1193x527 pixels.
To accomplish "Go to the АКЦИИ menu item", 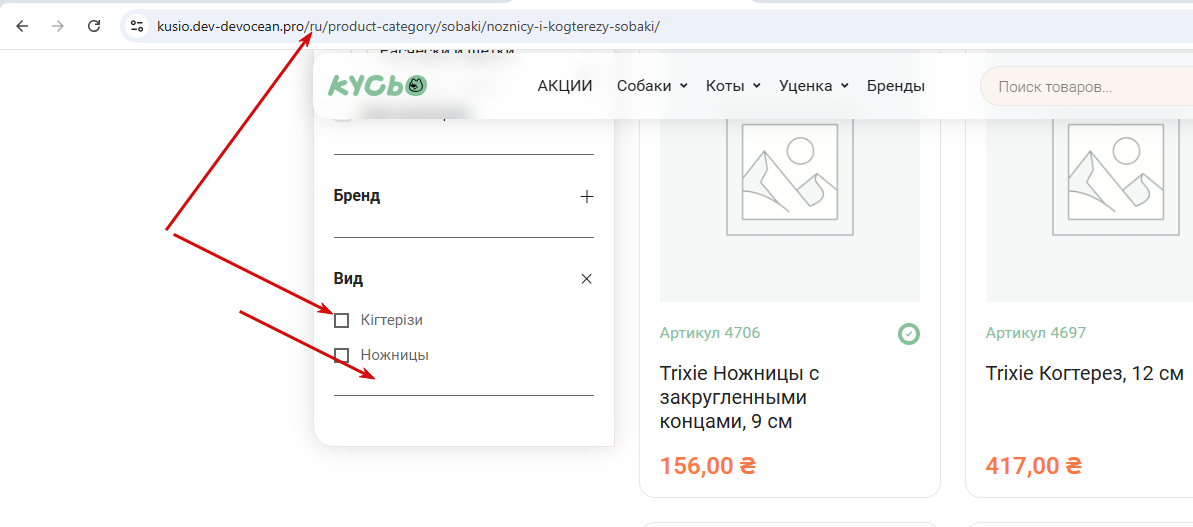I will tap(565, 86).
